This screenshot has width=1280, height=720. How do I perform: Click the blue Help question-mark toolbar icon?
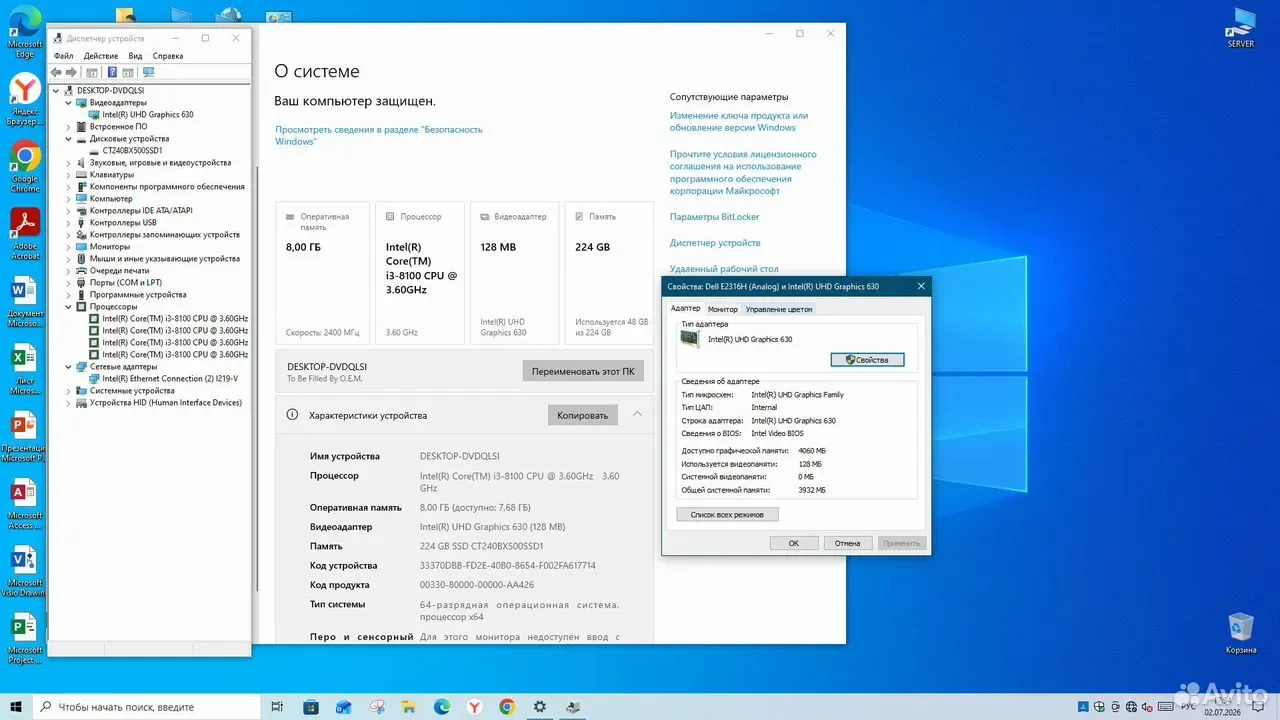tap(112, 72)
